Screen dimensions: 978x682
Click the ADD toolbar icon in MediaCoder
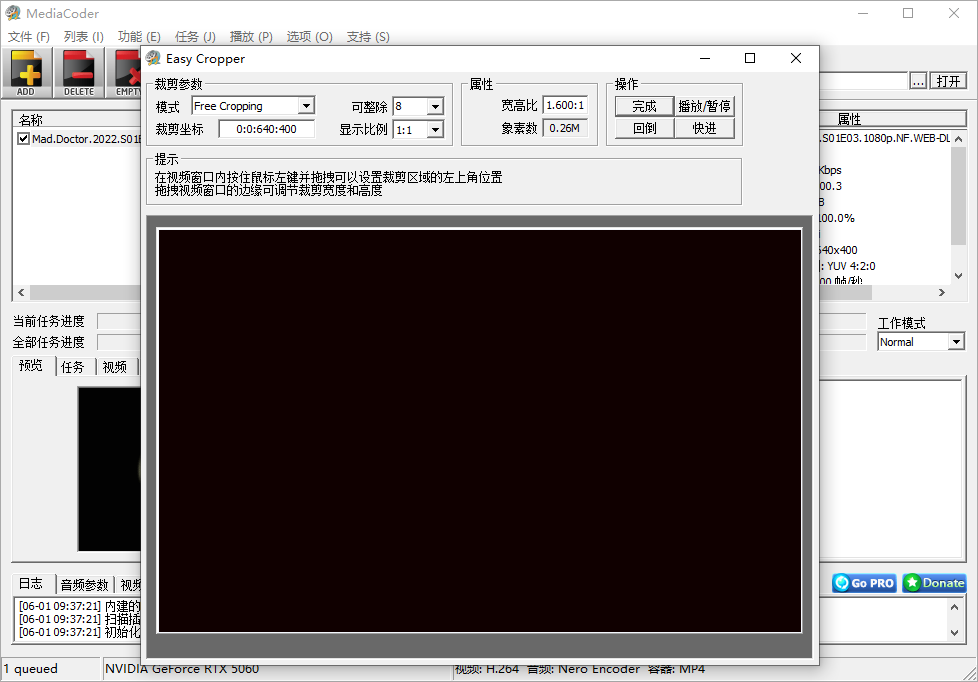pos(26,73)
